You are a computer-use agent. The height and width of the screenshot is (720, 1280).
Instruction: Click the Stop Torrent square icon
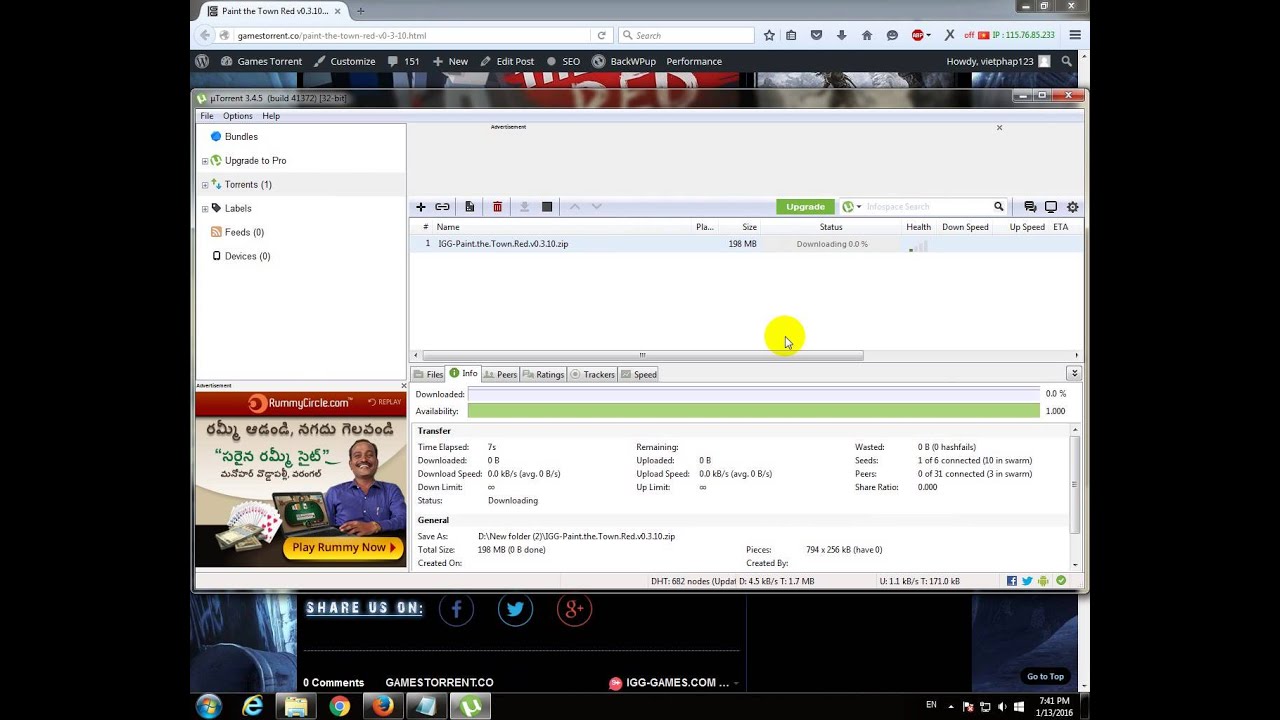click(547, 207)
